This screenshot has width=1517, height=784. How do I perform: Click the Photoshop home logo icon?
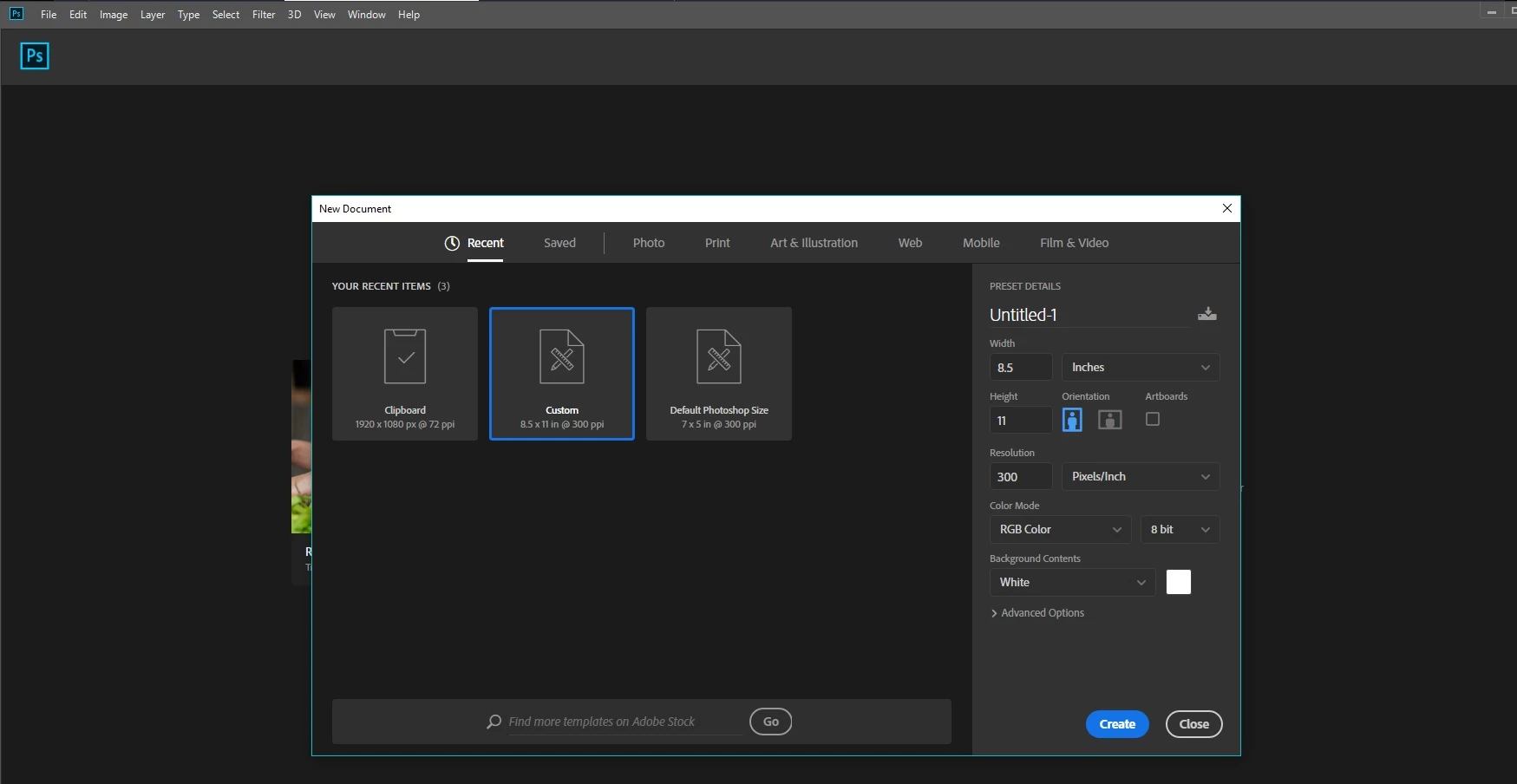click(35, 56)
